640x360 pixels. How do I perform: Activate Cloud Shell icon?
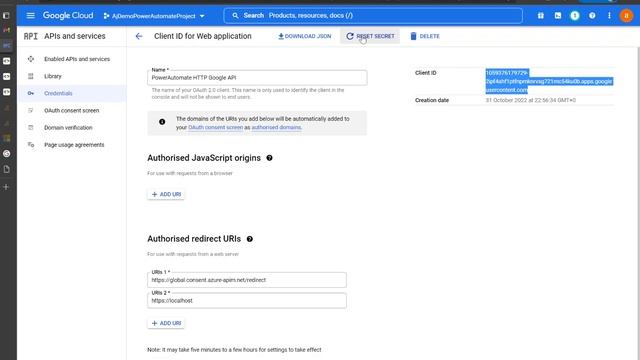[x=558, y=16]
